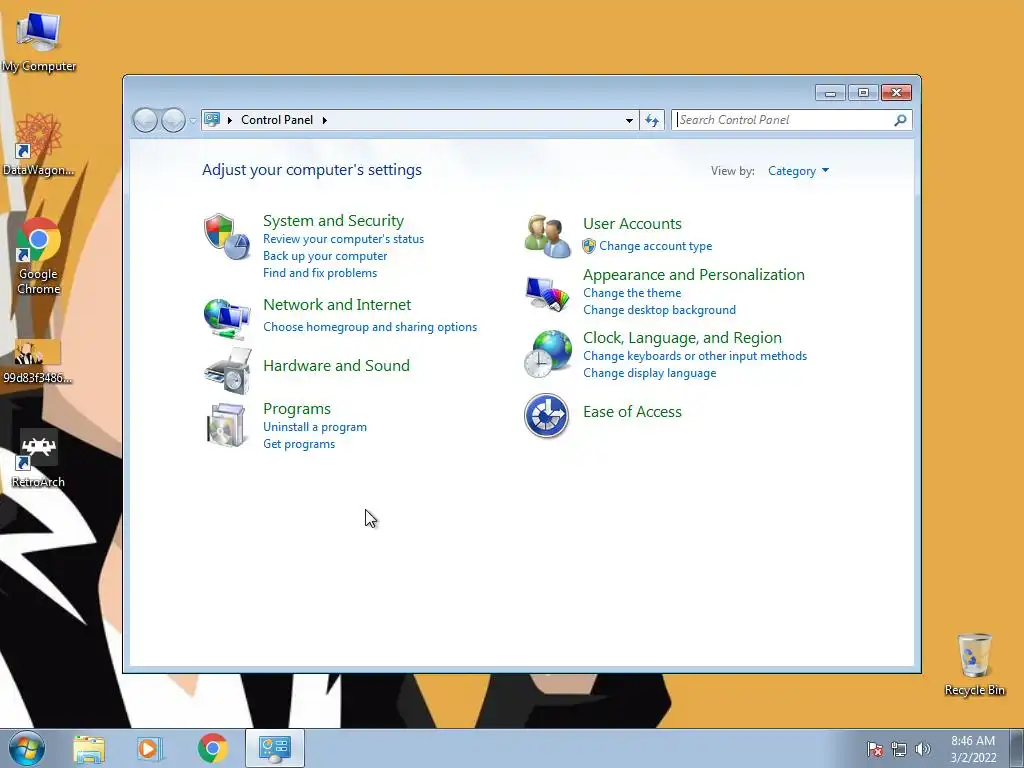1024x768 pixels.
Task: Select the RetroArch desktop shortcut
Action: click(38, 459)
